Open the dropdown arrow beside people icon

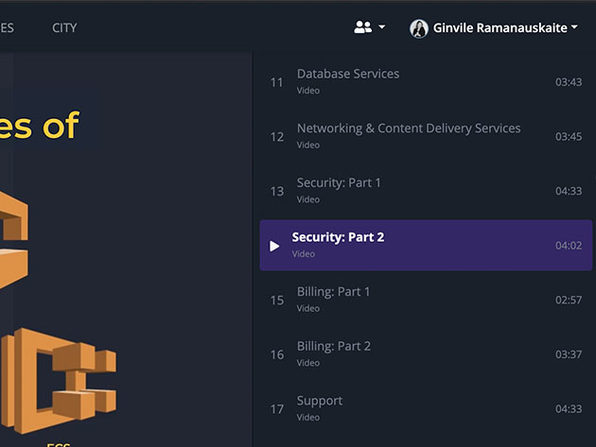click(x=382, y=27)
